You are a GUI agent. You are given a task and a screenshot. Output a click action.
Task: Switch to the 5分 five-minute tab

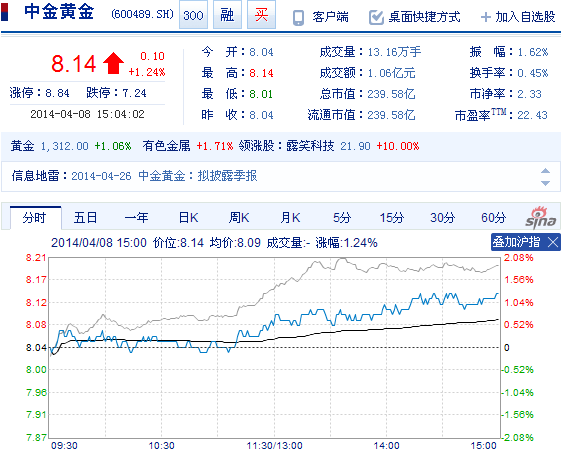pos(342,217)
